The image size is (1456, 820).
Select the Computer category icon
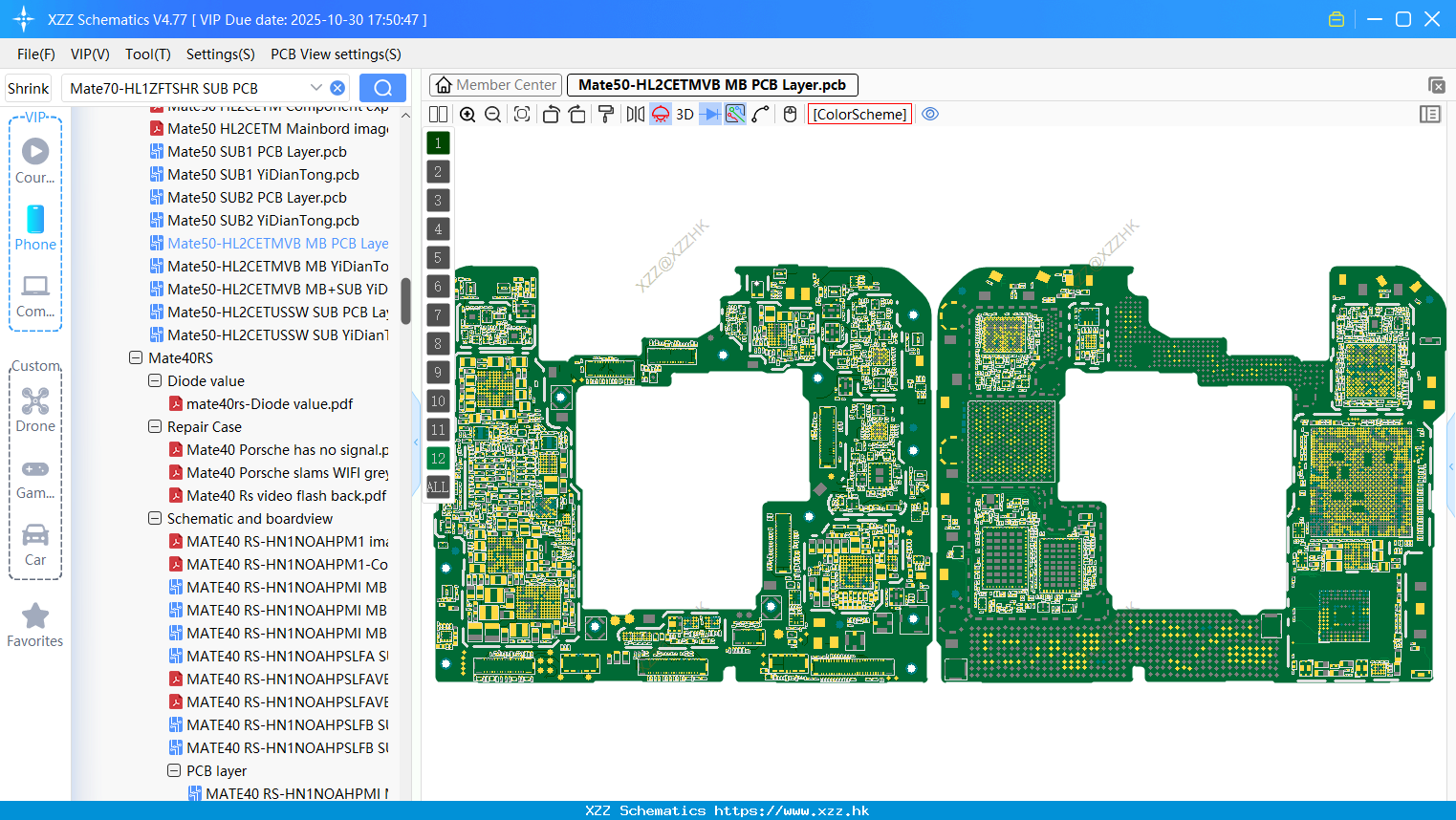[35, 296]
